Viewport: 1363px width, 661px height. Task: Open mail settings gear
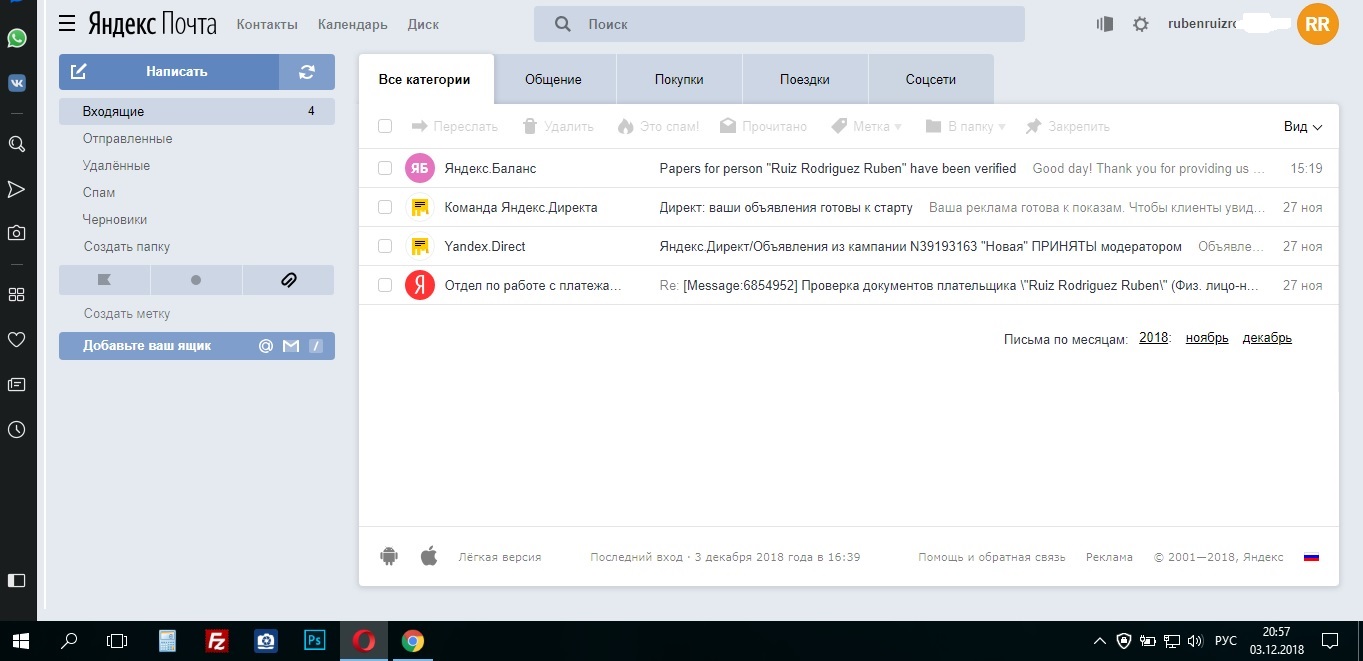(1141, 24)
